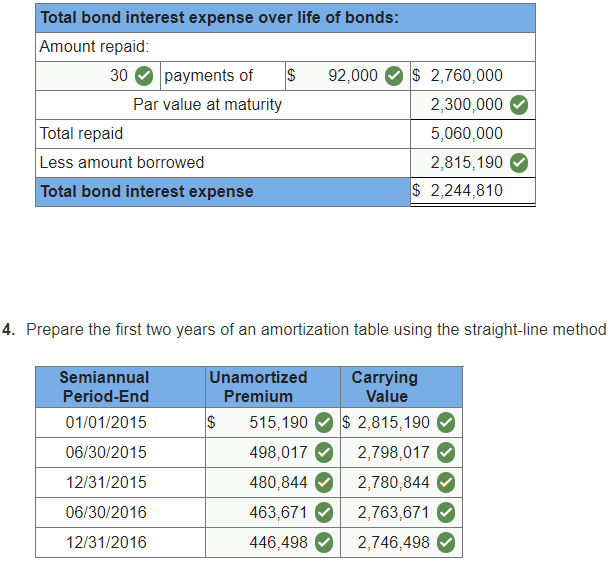The height and width of the screenshot is (562, 610).
Task: Click the checkmark next to 92,000
Action: click(x=395, y=76)
